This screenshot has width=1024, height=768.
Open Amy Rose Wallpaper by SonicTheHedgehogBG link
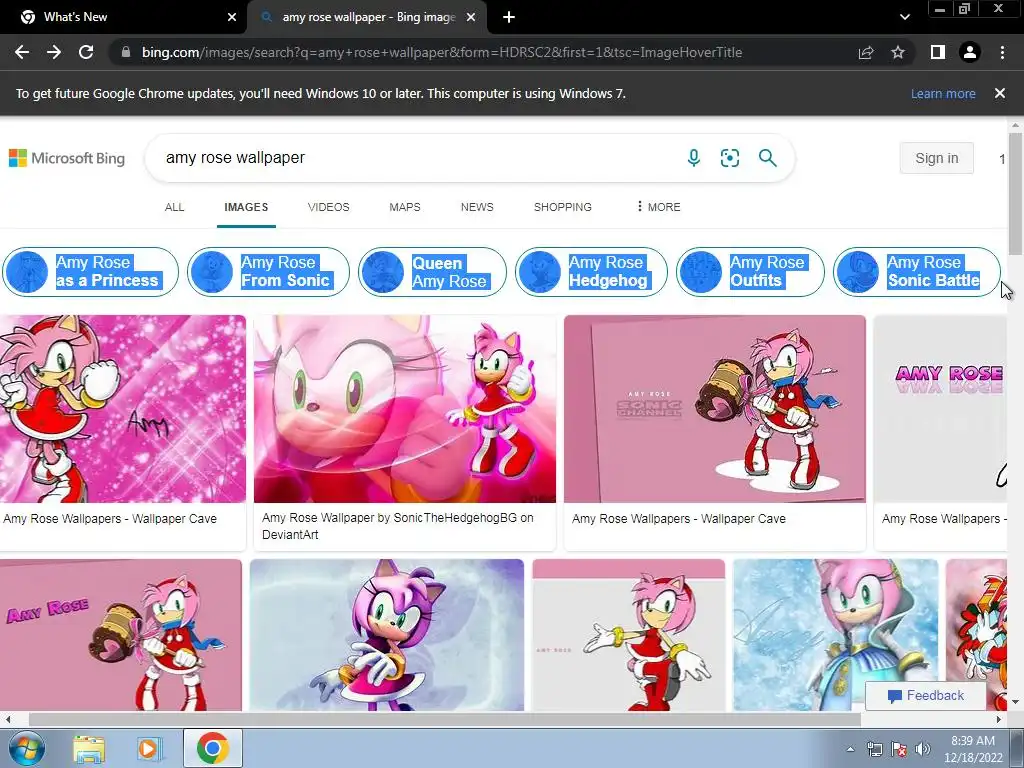[x=398, y=526]
